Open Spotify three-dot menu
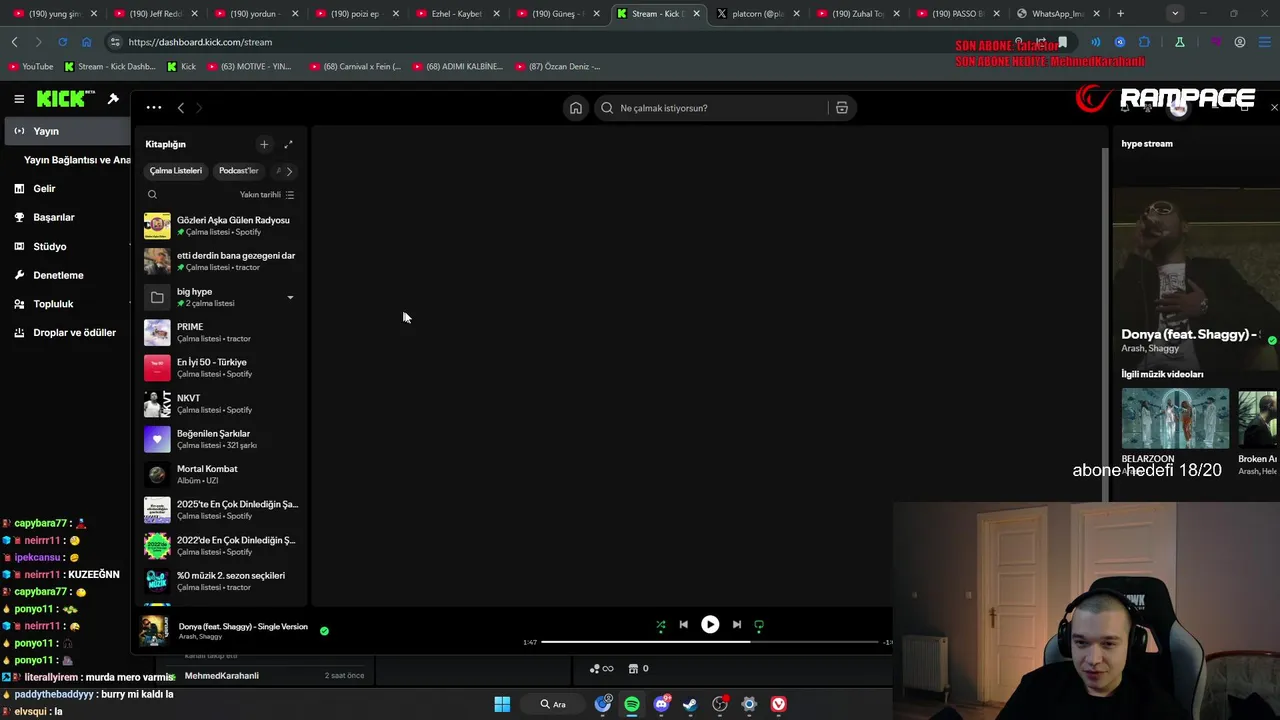This screenshot has height=720, width=1280. click(153, 108)
